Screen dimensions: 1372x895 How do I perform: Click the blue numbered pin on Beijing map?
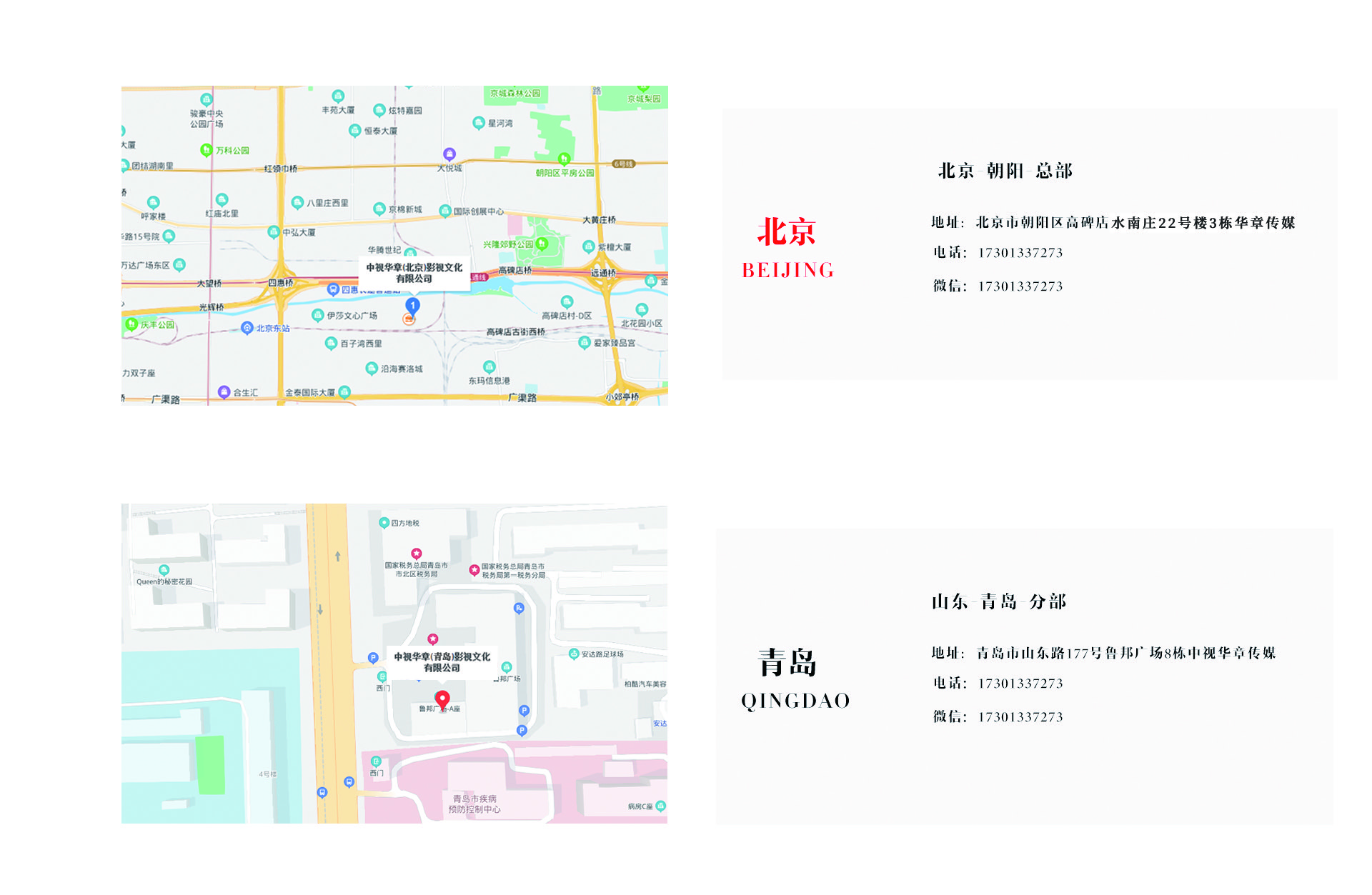(x=412, y=306)
